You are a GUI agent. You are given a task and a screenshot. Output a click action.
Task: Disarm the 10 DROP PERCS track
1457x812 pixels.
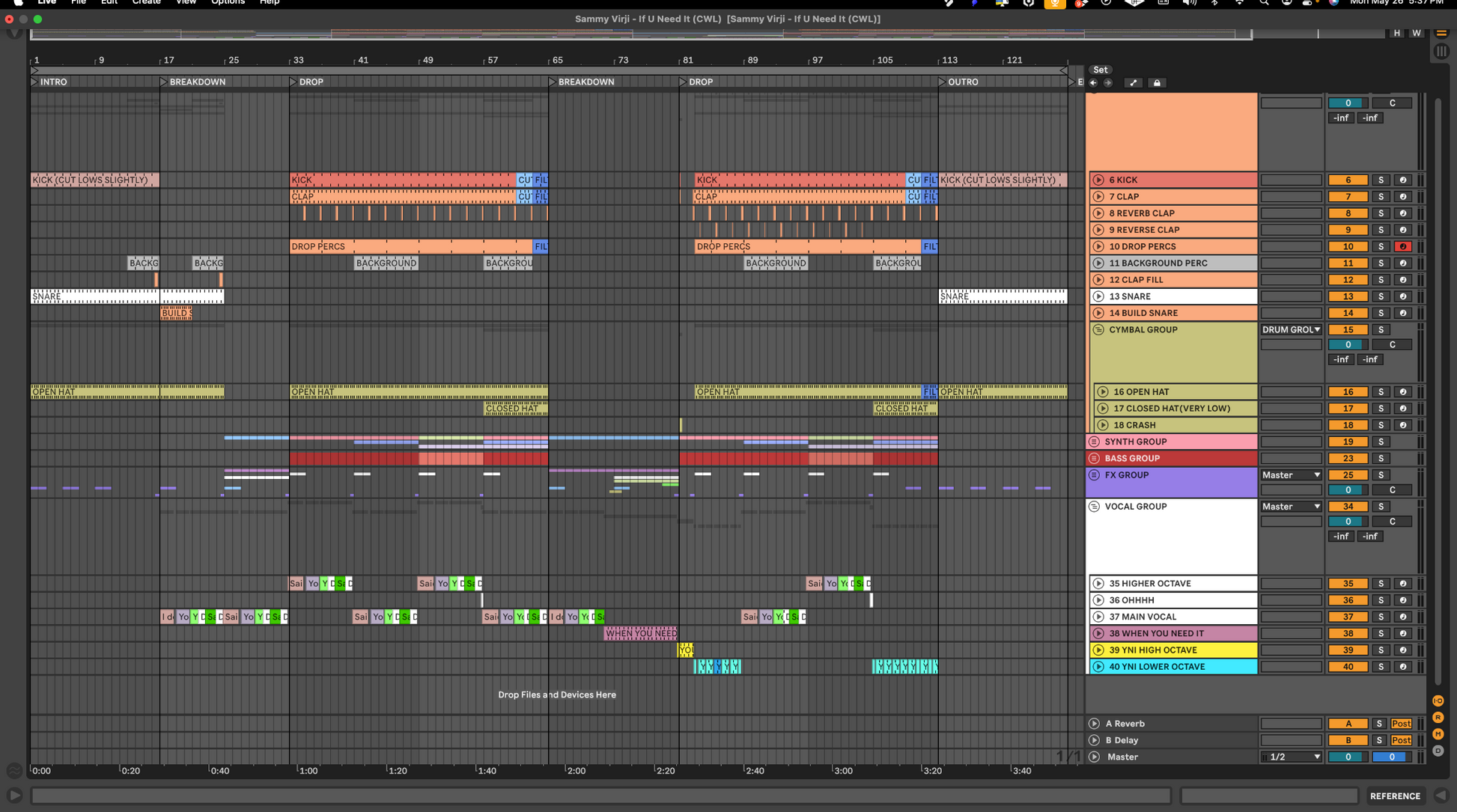click(1403, 246)
